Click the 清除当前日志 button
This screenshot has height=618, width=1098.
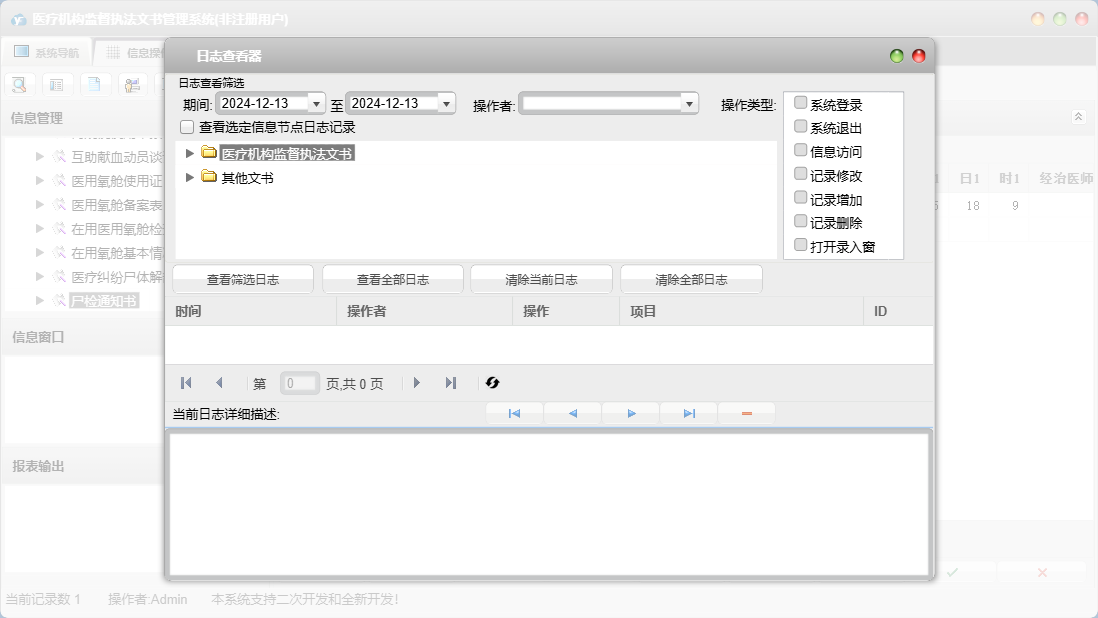pos(541,279)
